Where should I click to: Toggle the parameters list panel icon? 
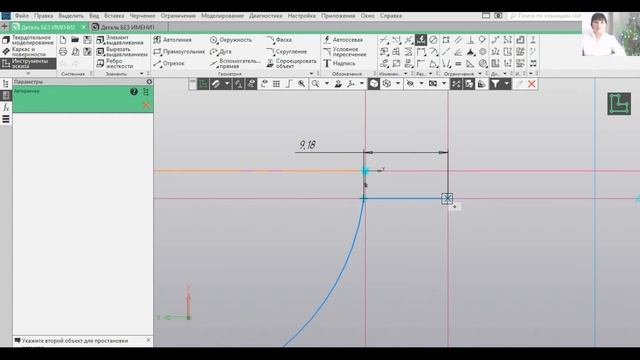click(x=6, y=95)
